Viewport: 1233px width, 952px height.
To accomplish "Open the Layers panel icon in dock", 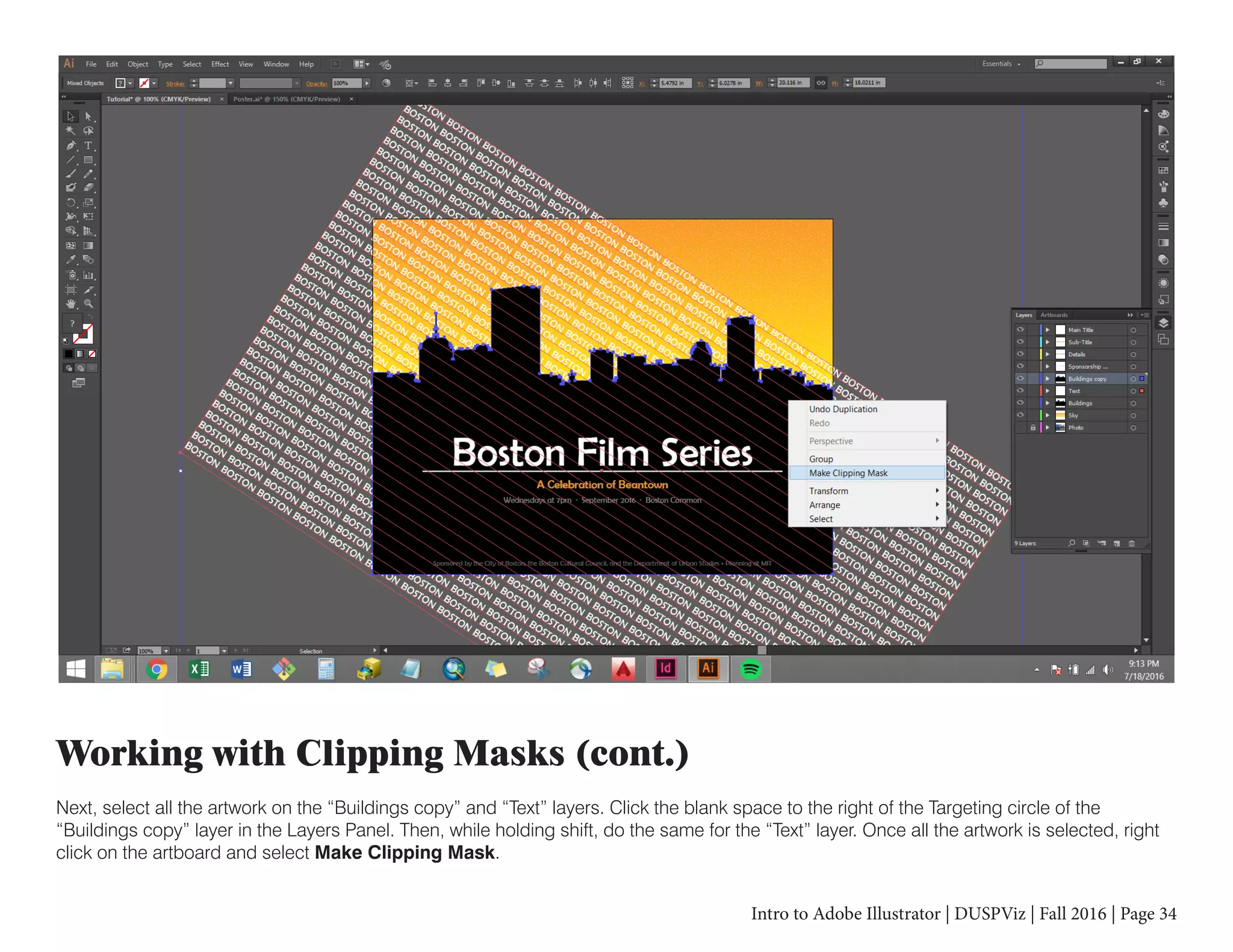I will (x=1163, y=323).
